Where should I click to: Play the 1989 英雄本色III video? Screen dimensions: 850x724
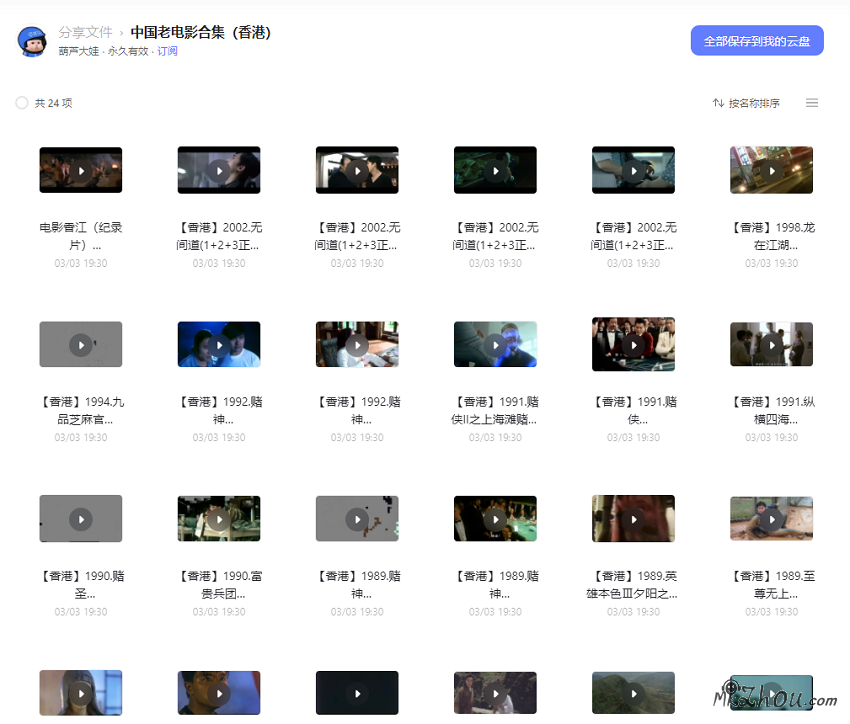point(633,518)
